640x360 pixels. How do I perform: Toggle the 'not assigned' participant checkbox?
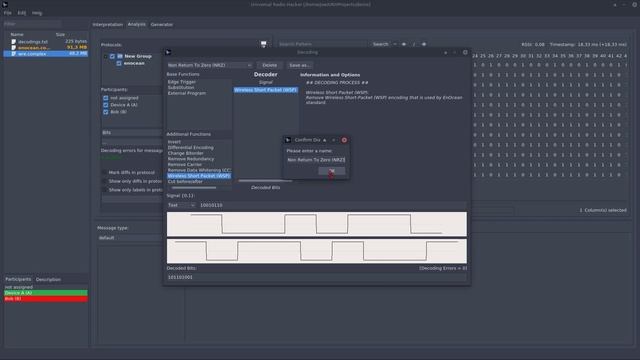click(106, 98)
